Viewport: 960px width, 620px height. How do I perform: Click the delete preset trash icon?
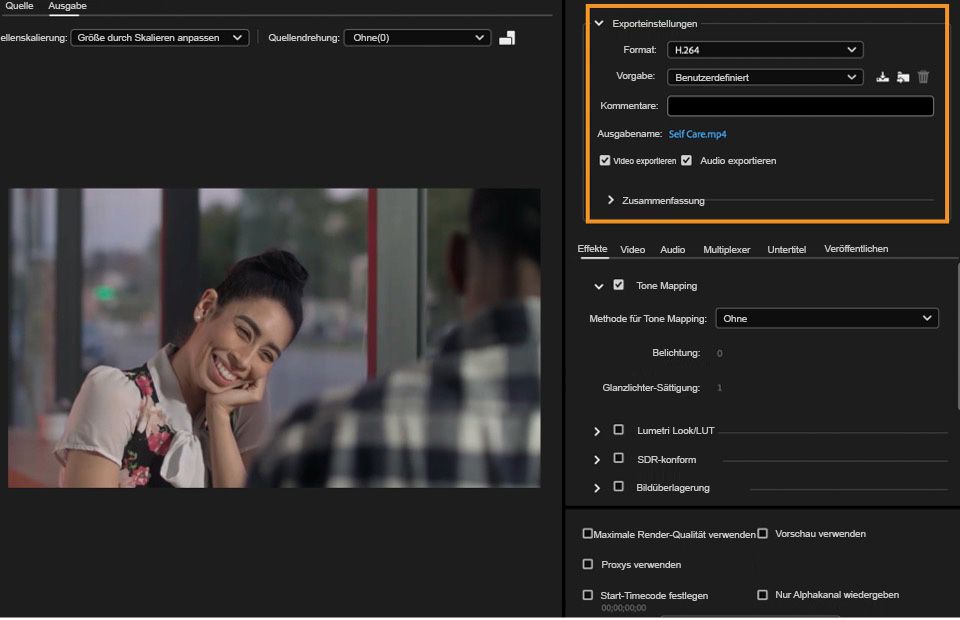click(923, 77)
